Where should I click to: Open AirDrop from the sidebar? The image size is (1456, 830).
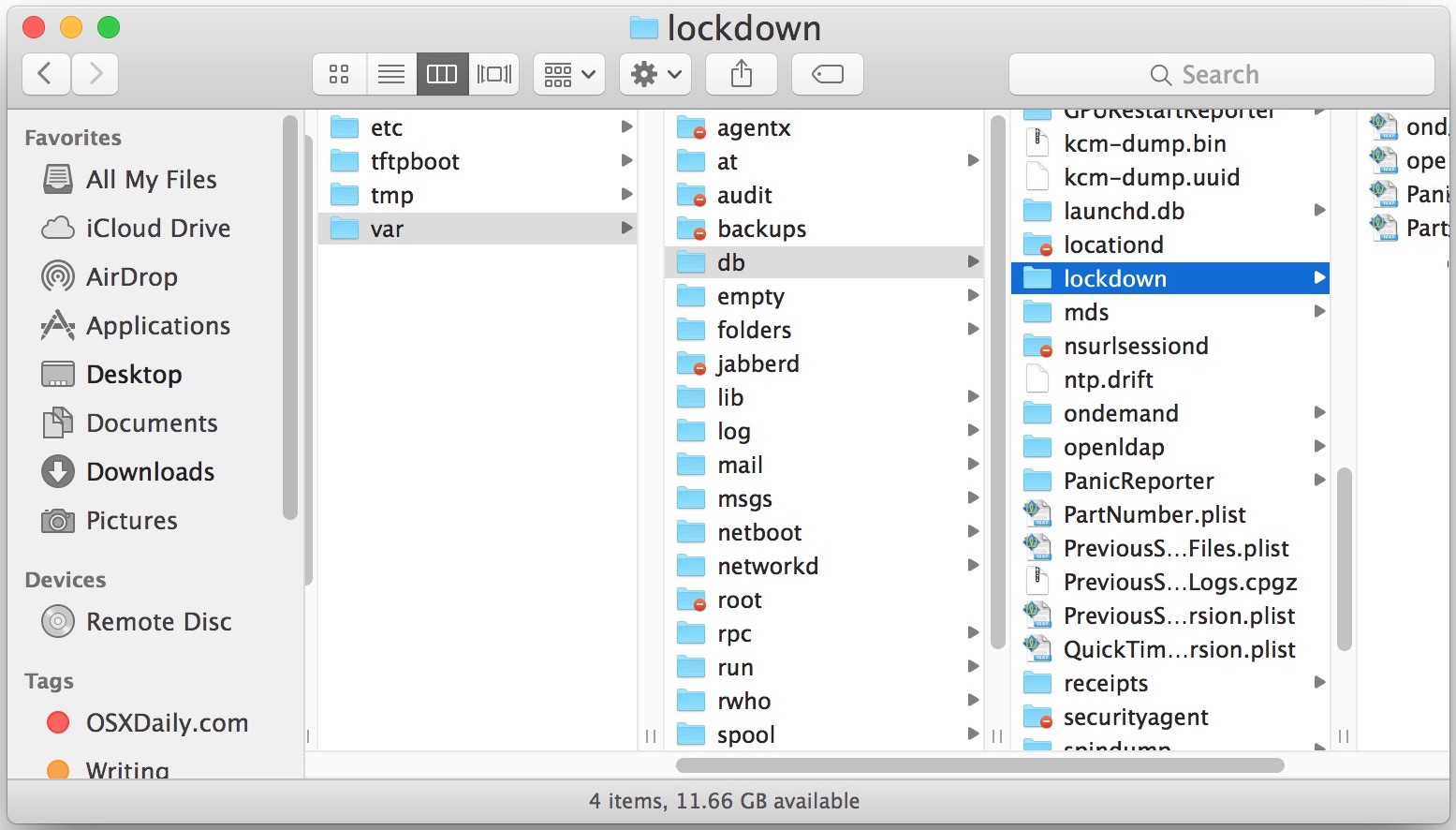[132, 276]
